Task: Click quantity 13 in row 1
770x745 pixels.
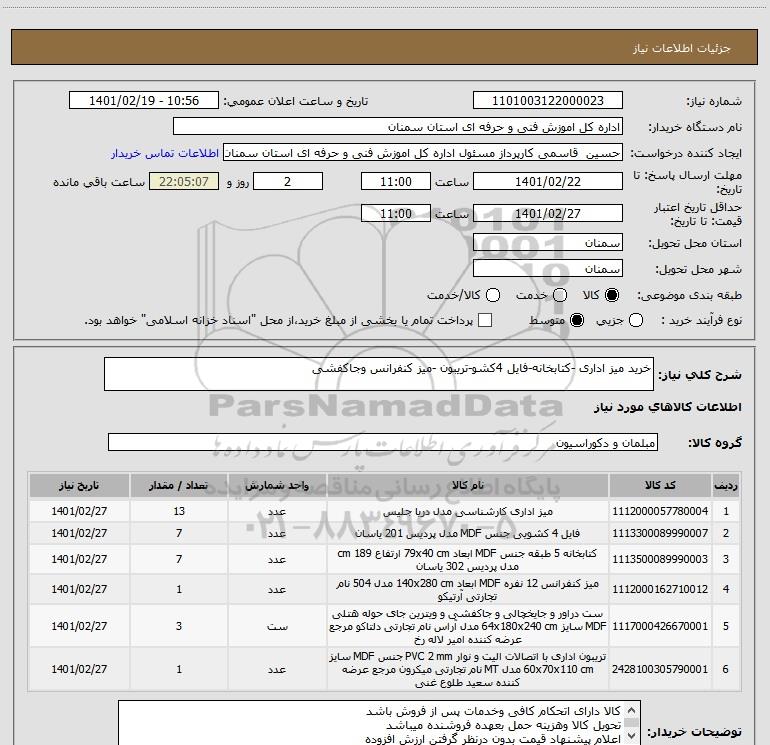Action: pyautogui.click(x=179, y=511)
